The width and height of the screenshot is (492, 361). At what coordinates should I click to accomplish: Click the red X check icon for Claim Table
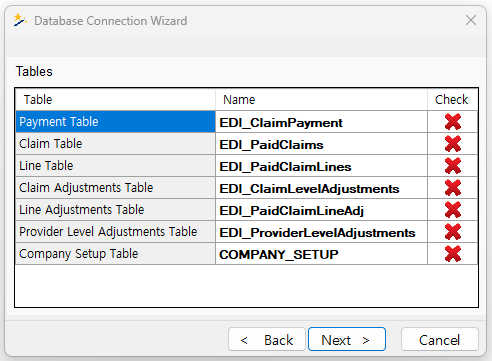tap(453, 144)
